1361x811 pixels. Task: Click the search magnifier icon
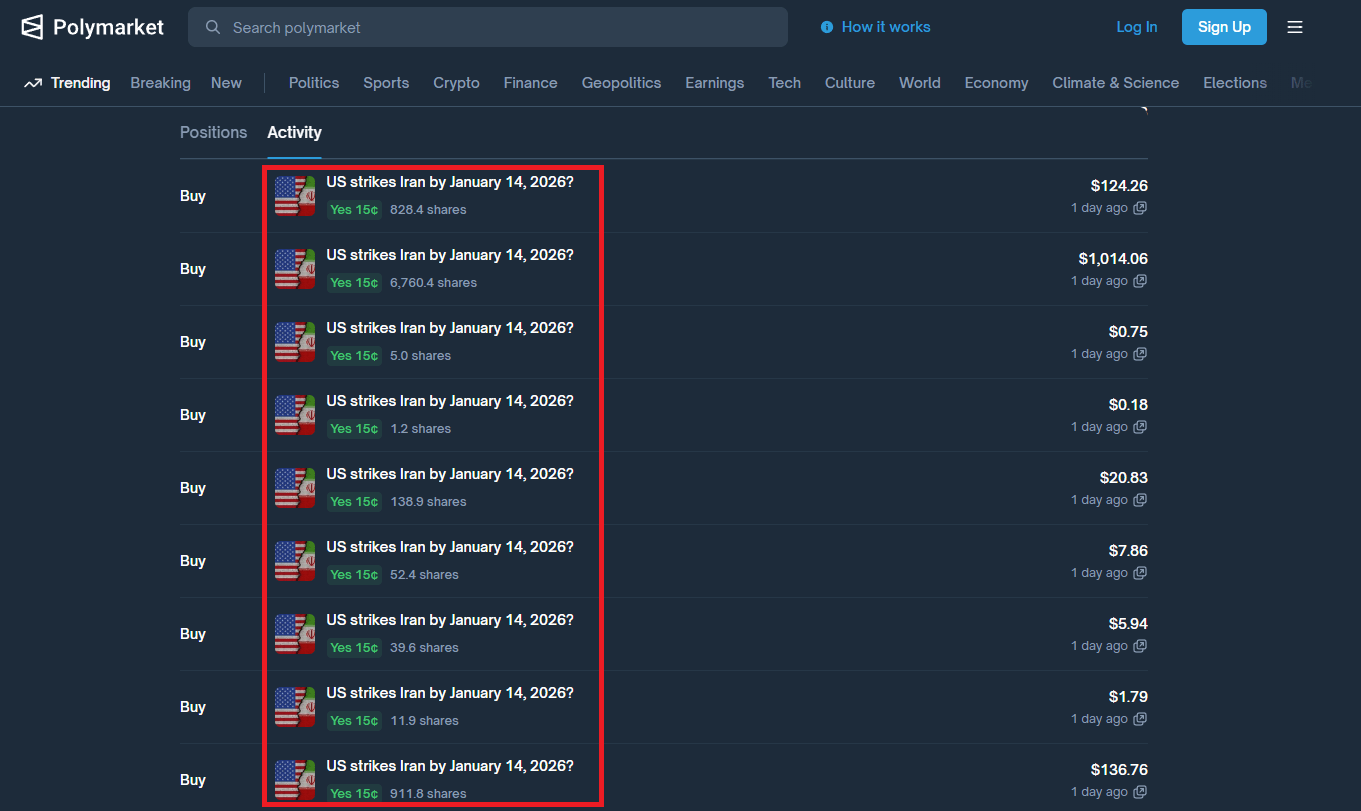(x=213, y=27)
